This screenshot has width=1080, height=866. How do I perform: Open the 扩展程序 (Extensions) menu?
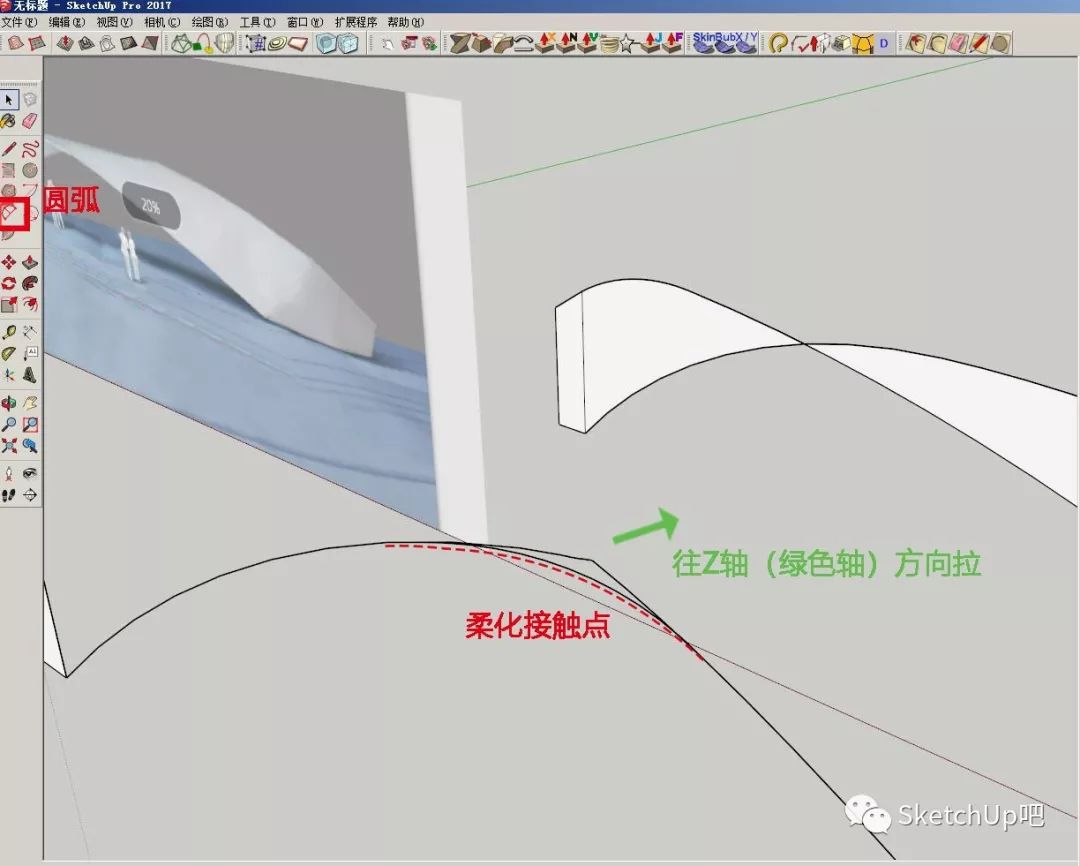(x=355, y=22)
